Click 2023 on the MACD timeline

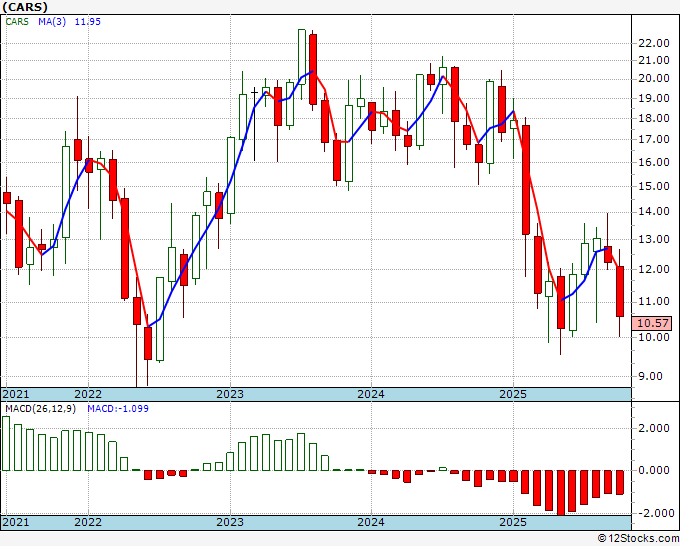[x=230, y=522]
